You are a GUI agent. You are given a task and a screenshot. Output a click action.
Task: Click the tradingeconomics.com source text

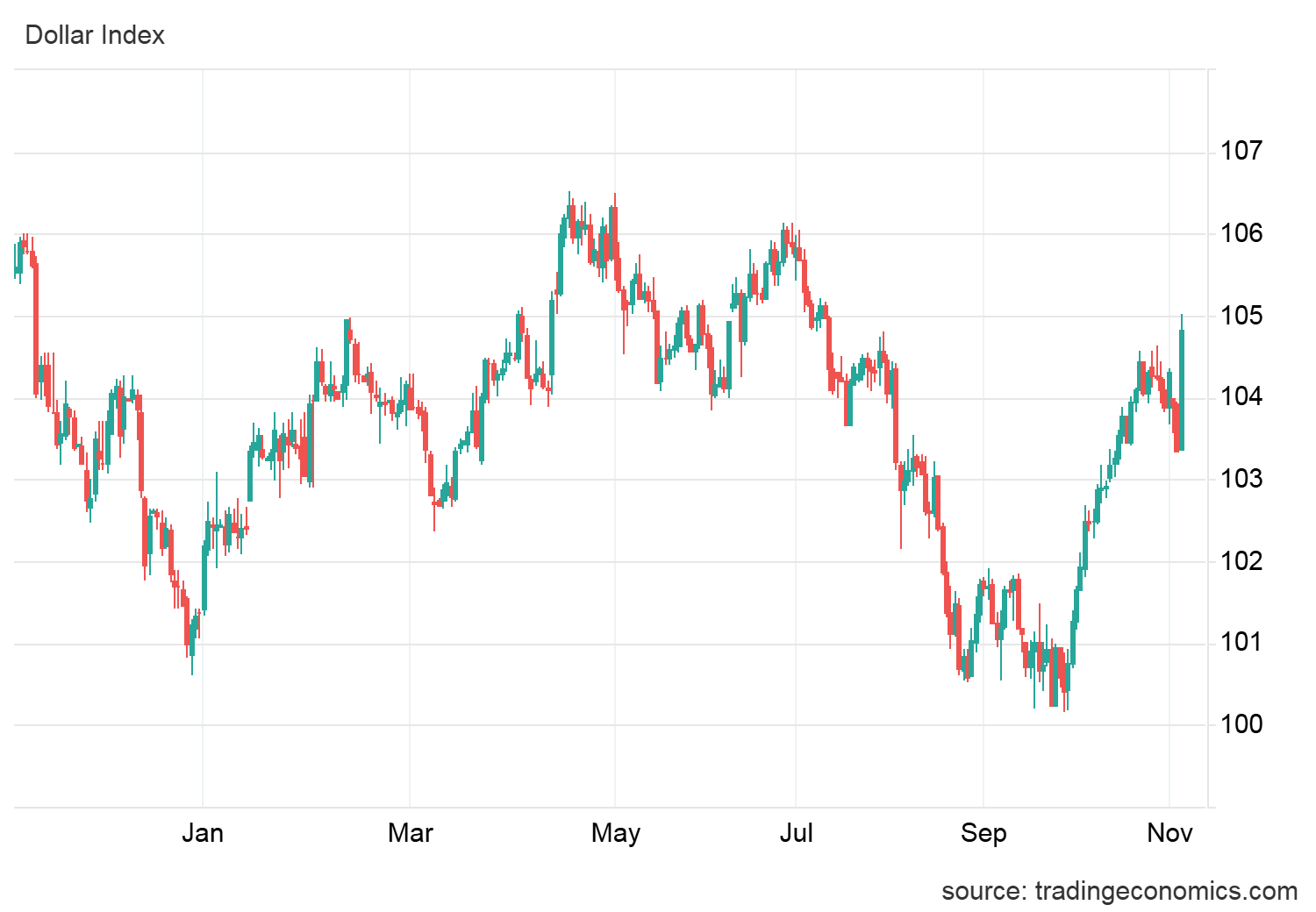(x=1119, y=891)
